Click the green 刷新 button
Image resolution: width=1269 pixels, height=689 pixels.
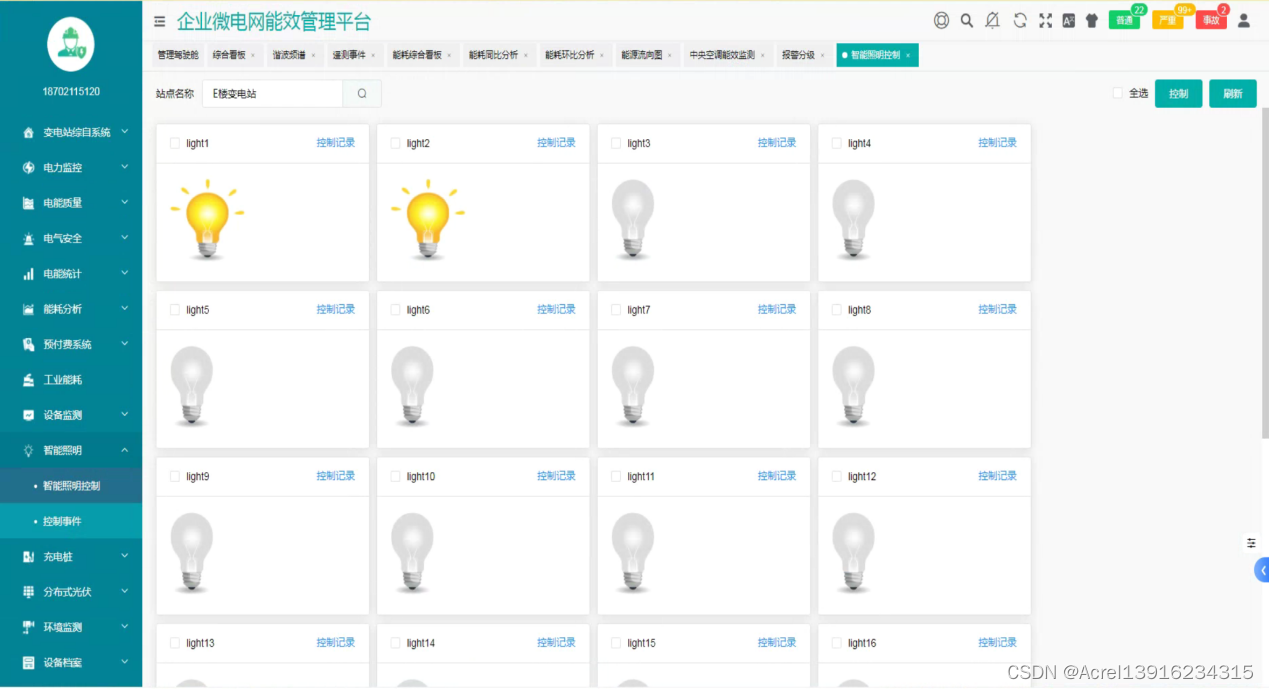pos(1233,94)
